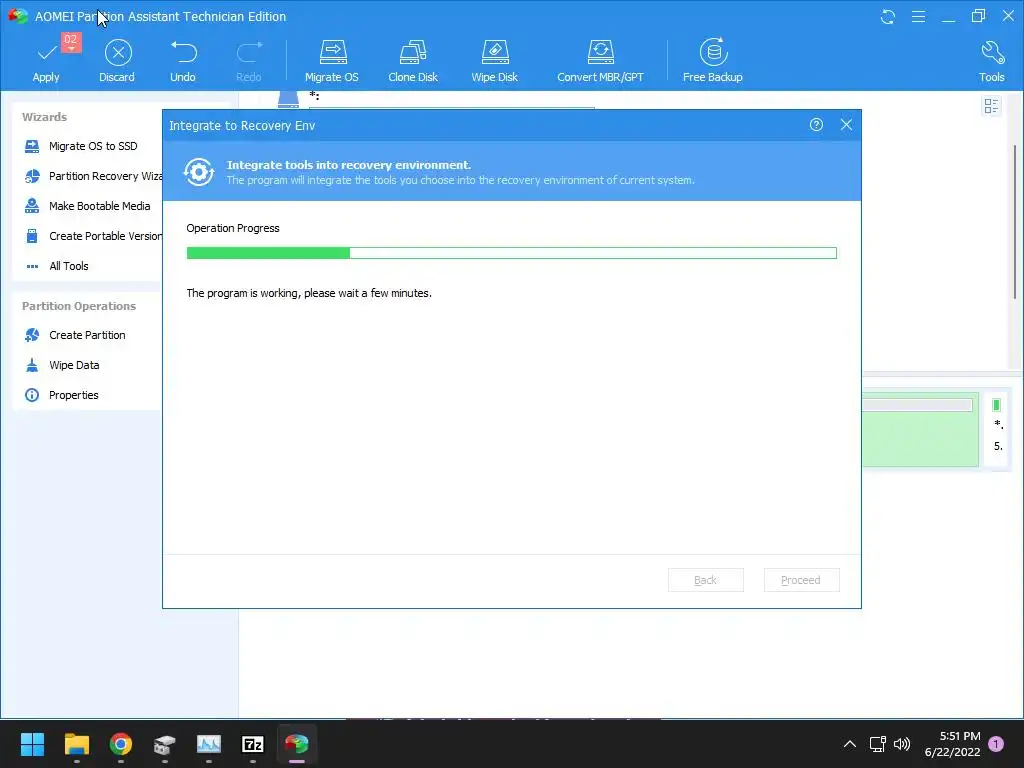
Task: Close the Integrate to Recovery Env dialog
Action: pos(846,125)
